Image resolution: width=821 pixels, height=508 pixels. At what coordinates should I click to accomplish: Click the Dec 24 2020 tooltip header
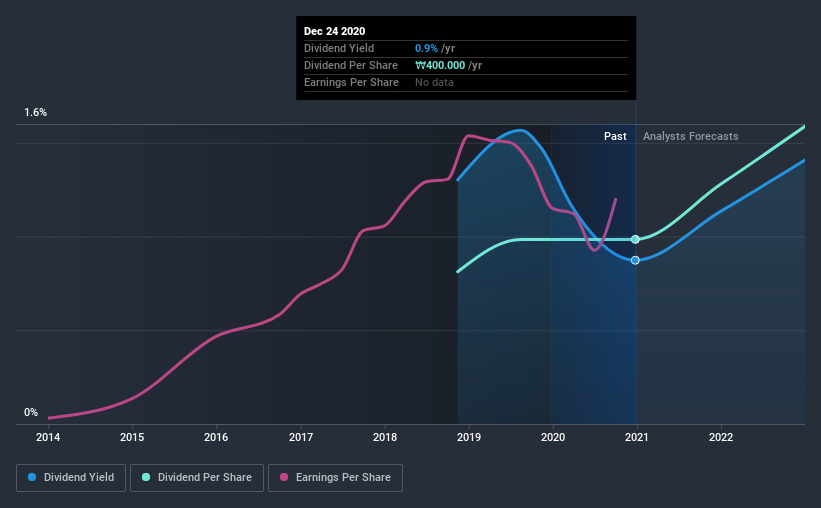(335, 31)
